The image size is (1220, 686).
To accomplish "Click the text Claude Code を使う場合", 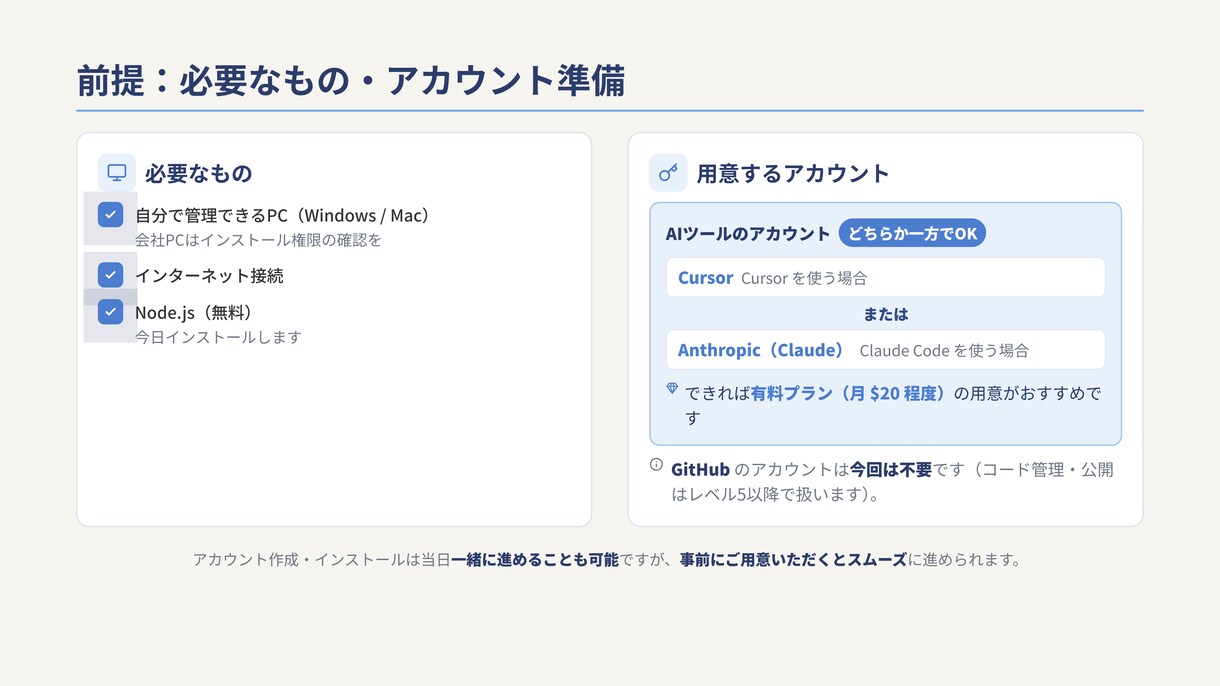I will click(x=944, y=351).
